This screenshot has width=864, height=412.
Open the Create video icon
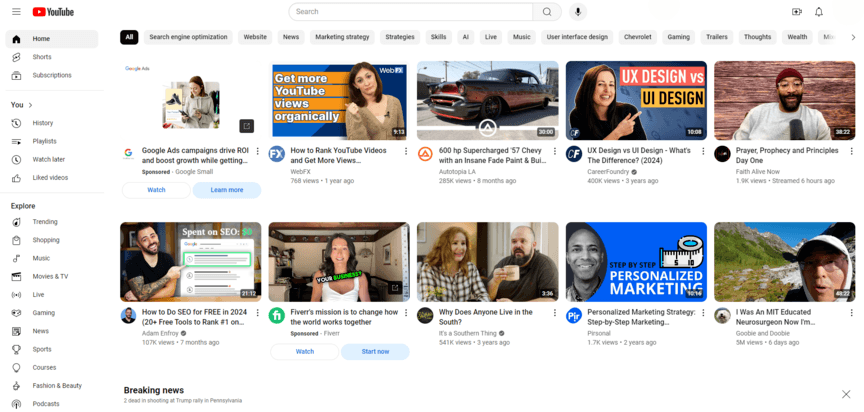(x=797, y=12)
